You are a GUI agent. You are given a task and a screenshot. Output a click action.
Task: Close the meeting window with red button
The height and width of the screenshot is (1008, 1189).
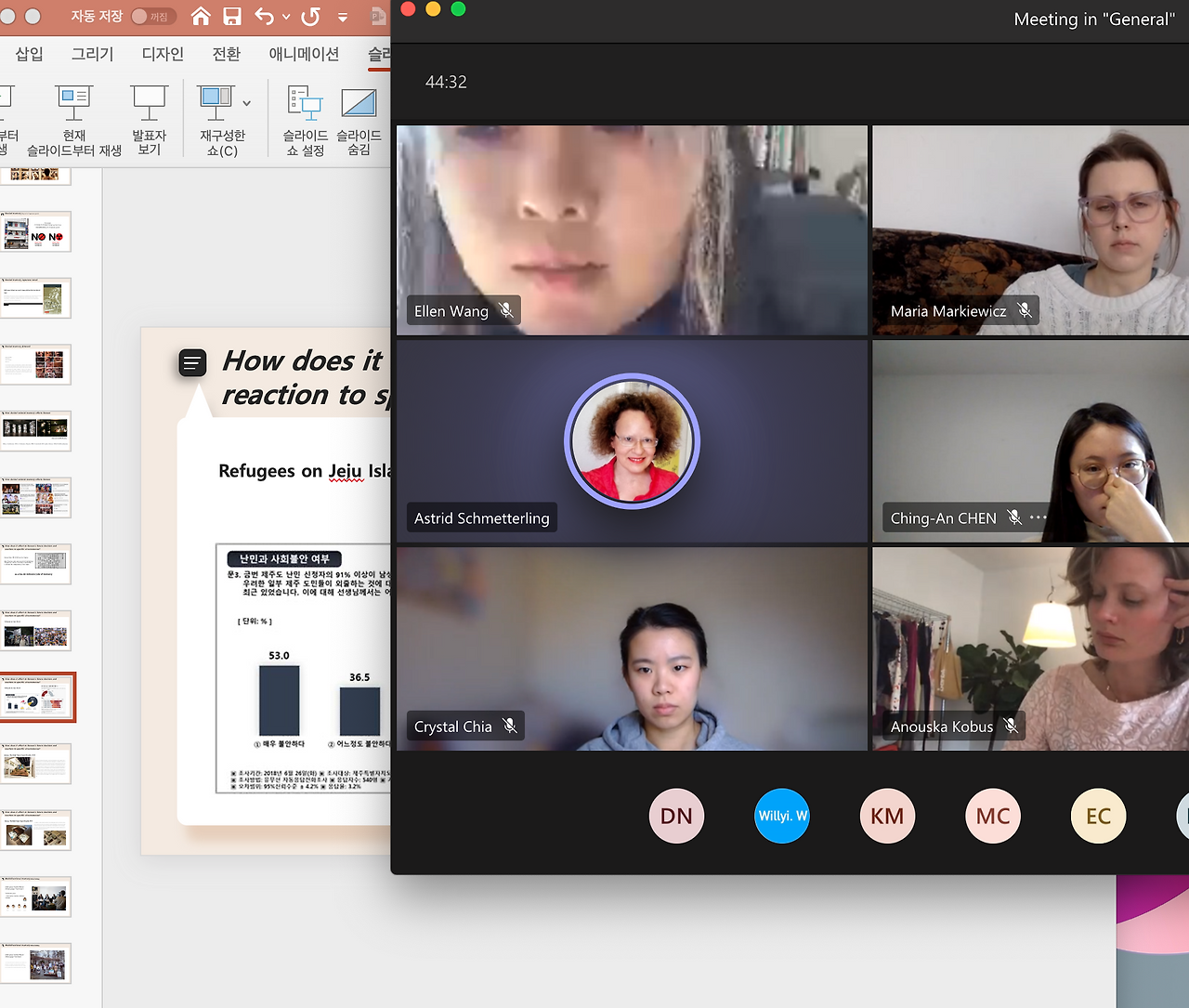pyautogui.click(x=408, y=9)
